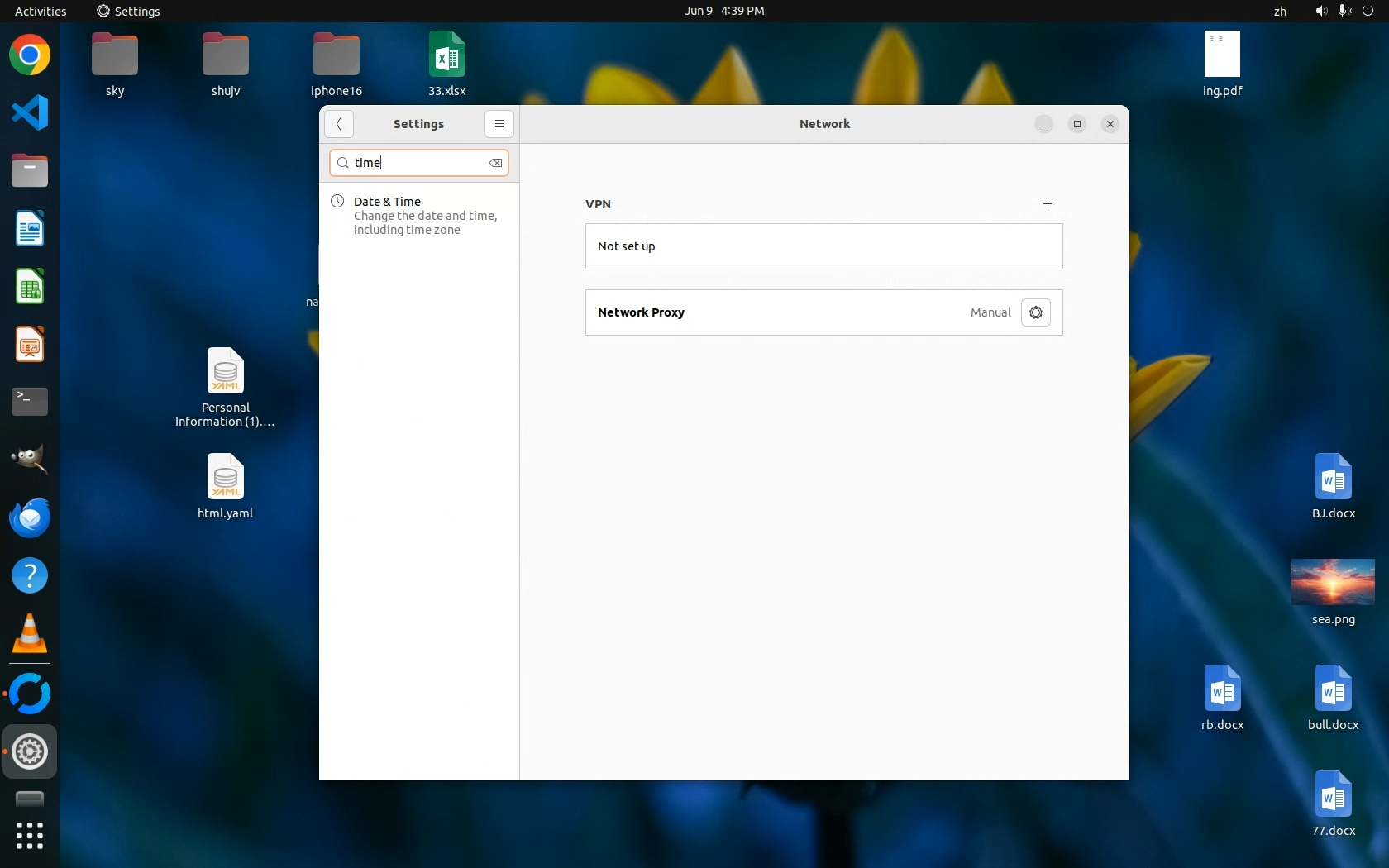Show all applications grid

point(30,836)
